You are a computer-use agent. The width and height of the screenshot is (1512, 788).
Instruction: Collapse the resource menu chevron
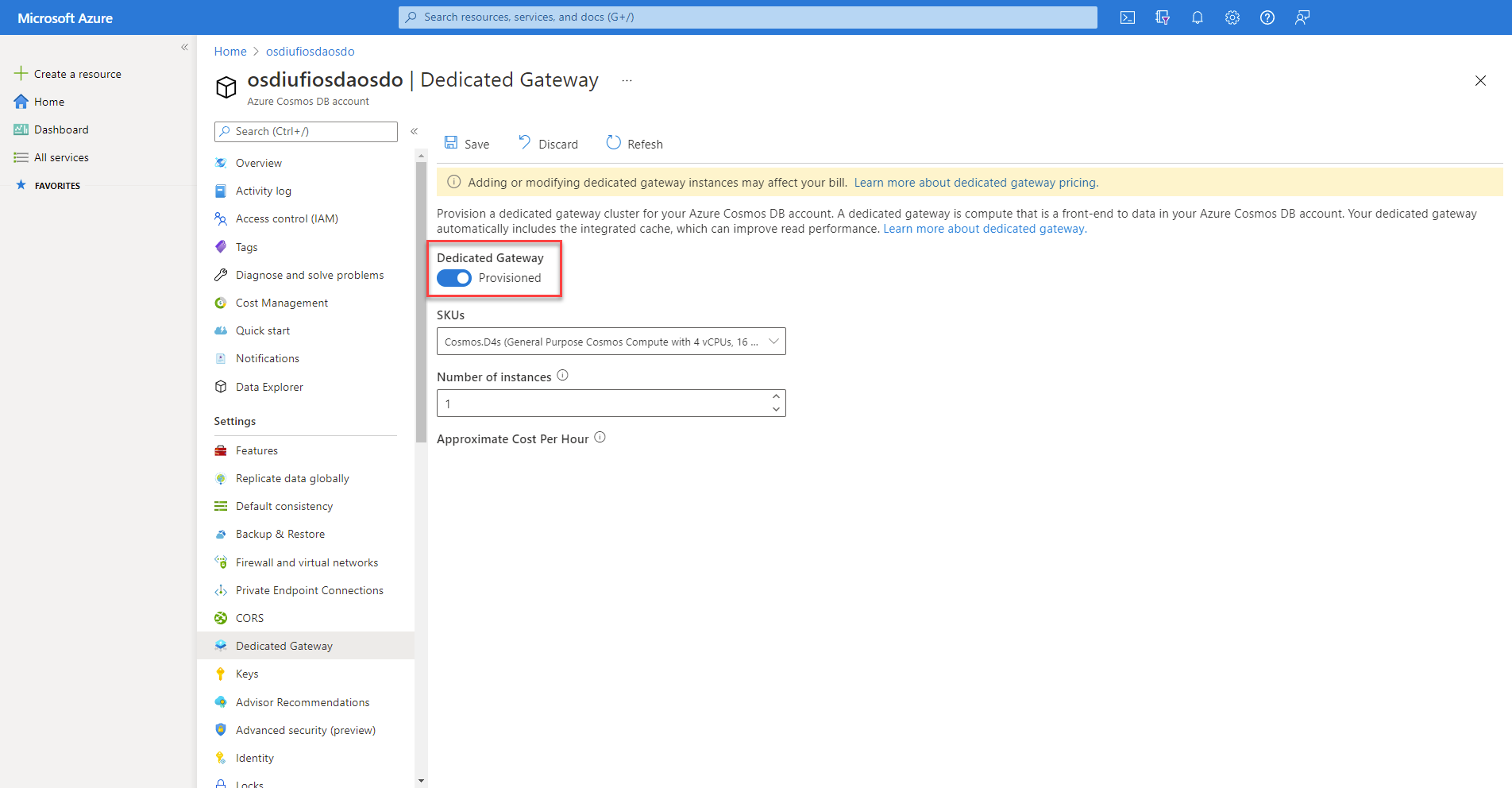coord(414,131)
